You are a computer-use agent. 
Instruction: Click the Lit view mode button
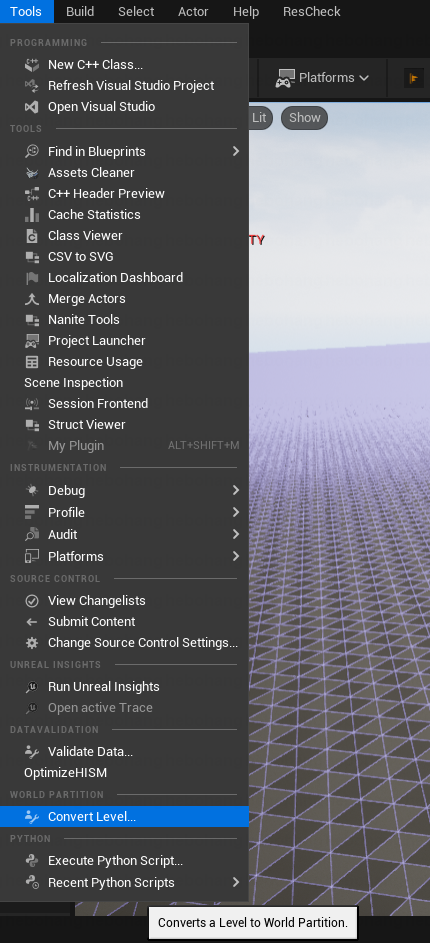coord(259,118)
